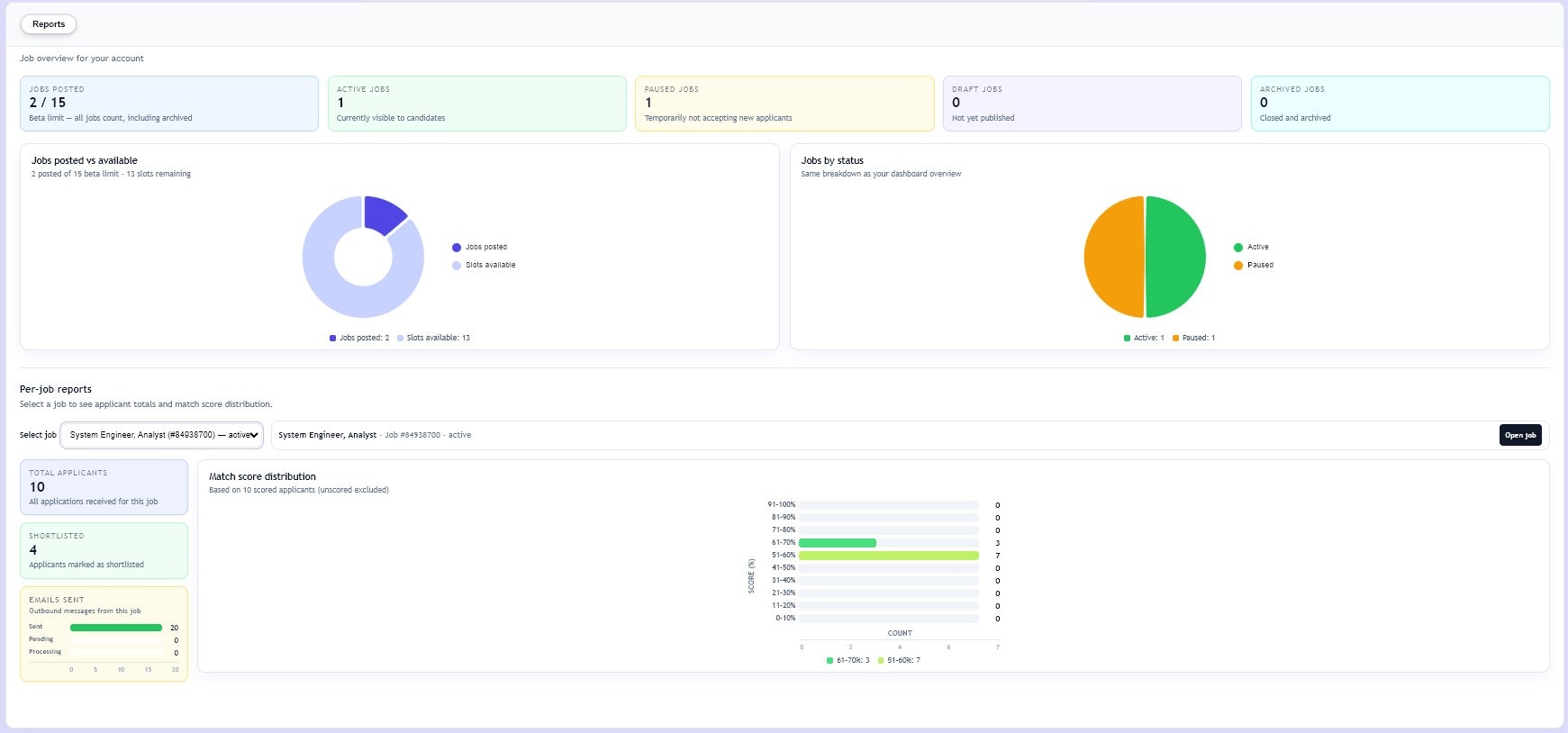The width and height of the screenshot is (1568, 733).
Task: Open the Active Jobs summary card
Action: click(477, 104)
